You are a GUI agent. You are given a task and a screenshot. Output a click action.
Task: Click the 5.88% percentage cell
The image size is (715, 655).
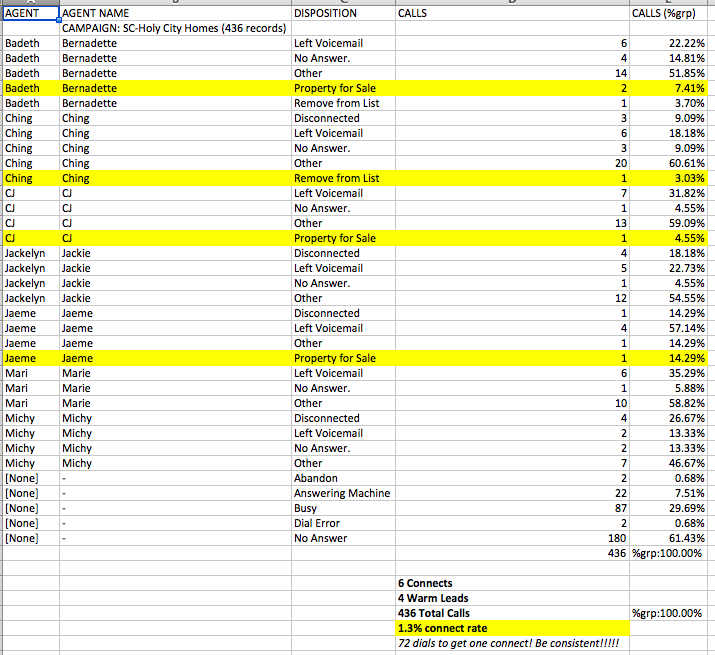click(668, 388)
